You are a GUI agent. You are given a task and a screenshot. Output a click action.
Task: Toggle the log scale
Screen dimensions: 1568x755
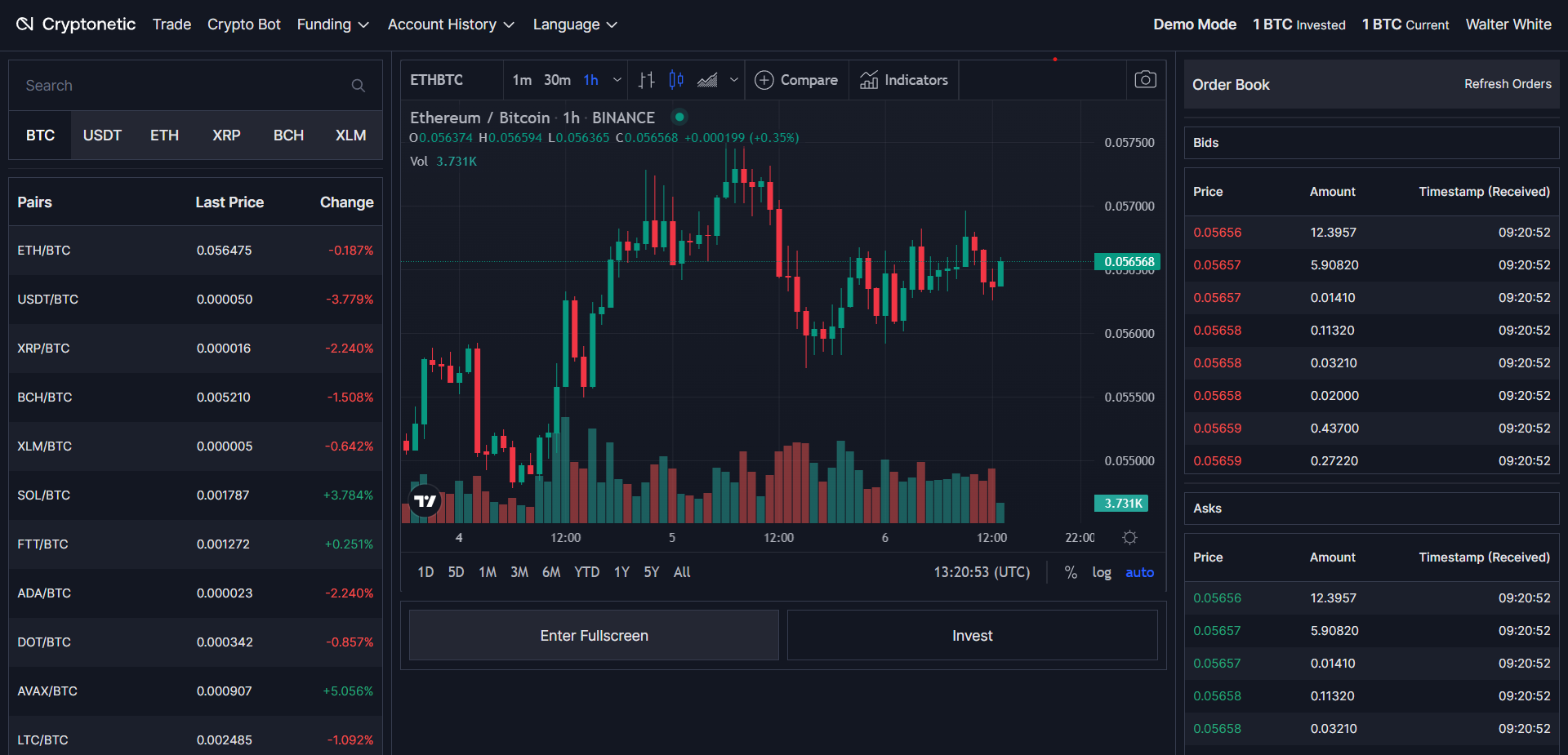(1101, 572)
